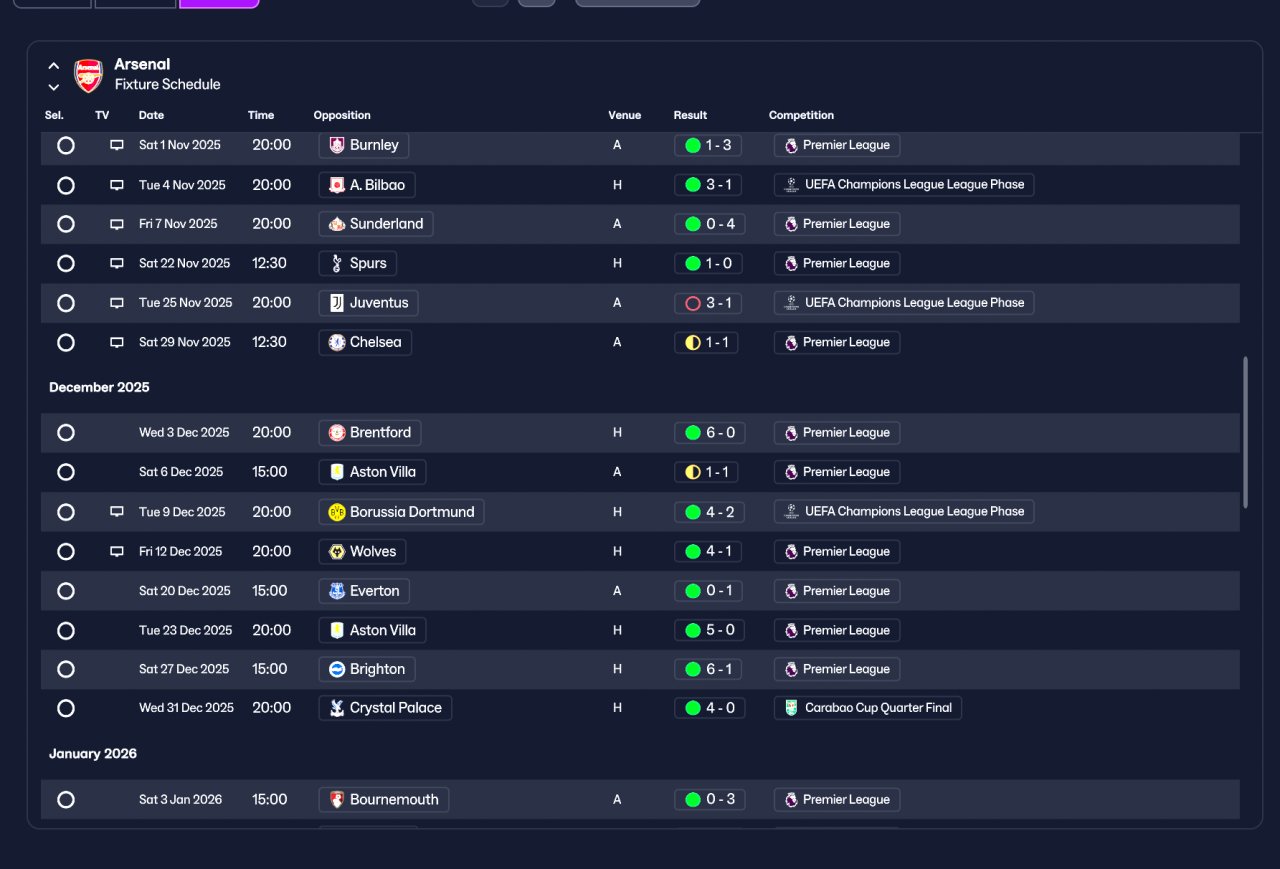
Task: Select the Brentford match radio button
Action: tap(66, 433)
